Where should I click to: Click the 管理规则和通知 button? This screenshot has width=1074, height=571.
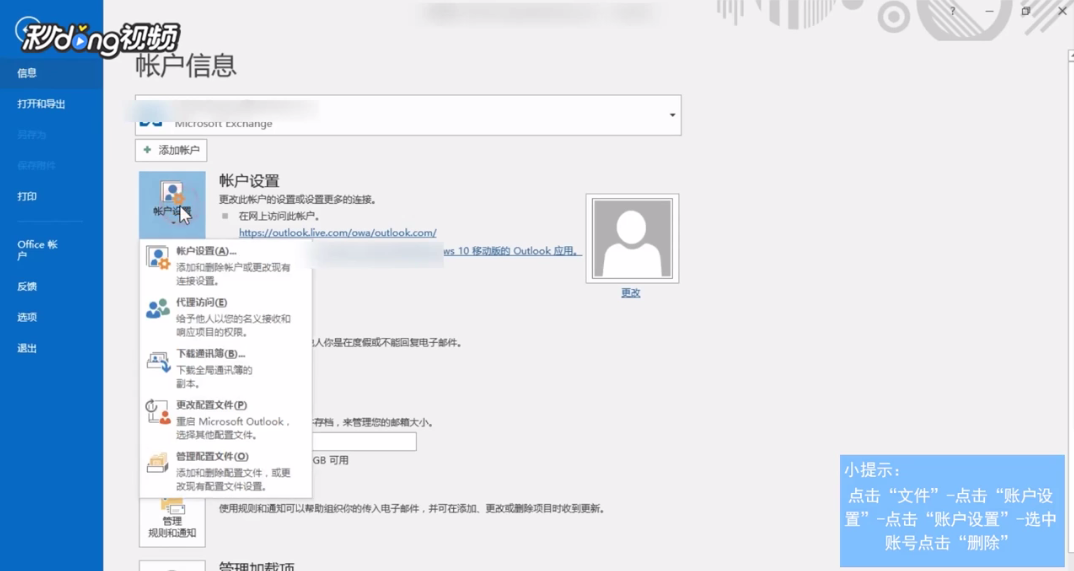[x=172, y=522]
